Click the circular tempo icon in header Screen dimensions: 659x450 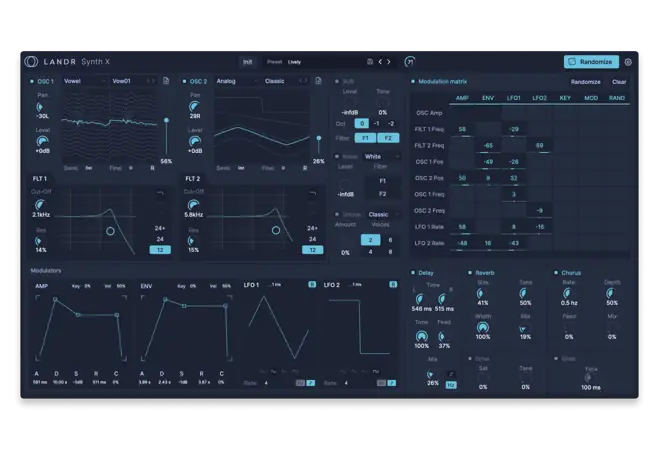tap(410, 61)
